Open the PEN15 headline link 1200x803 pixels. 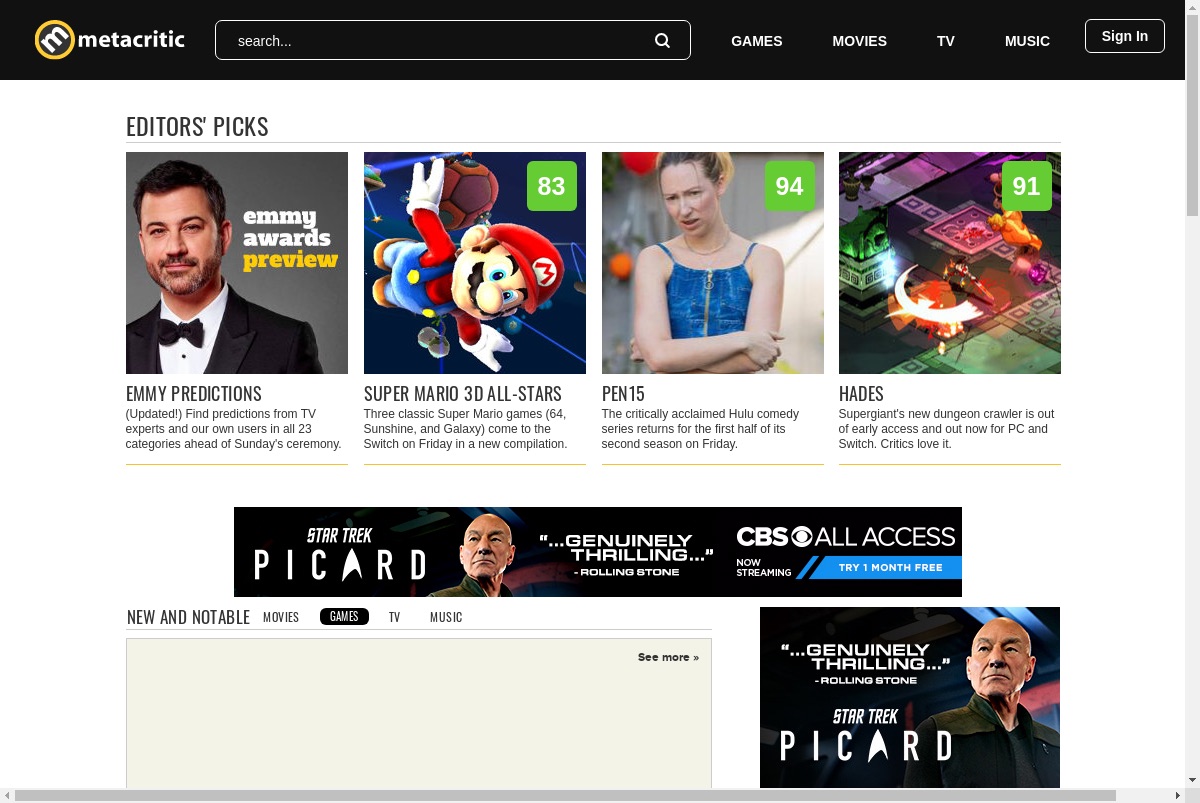623,393
